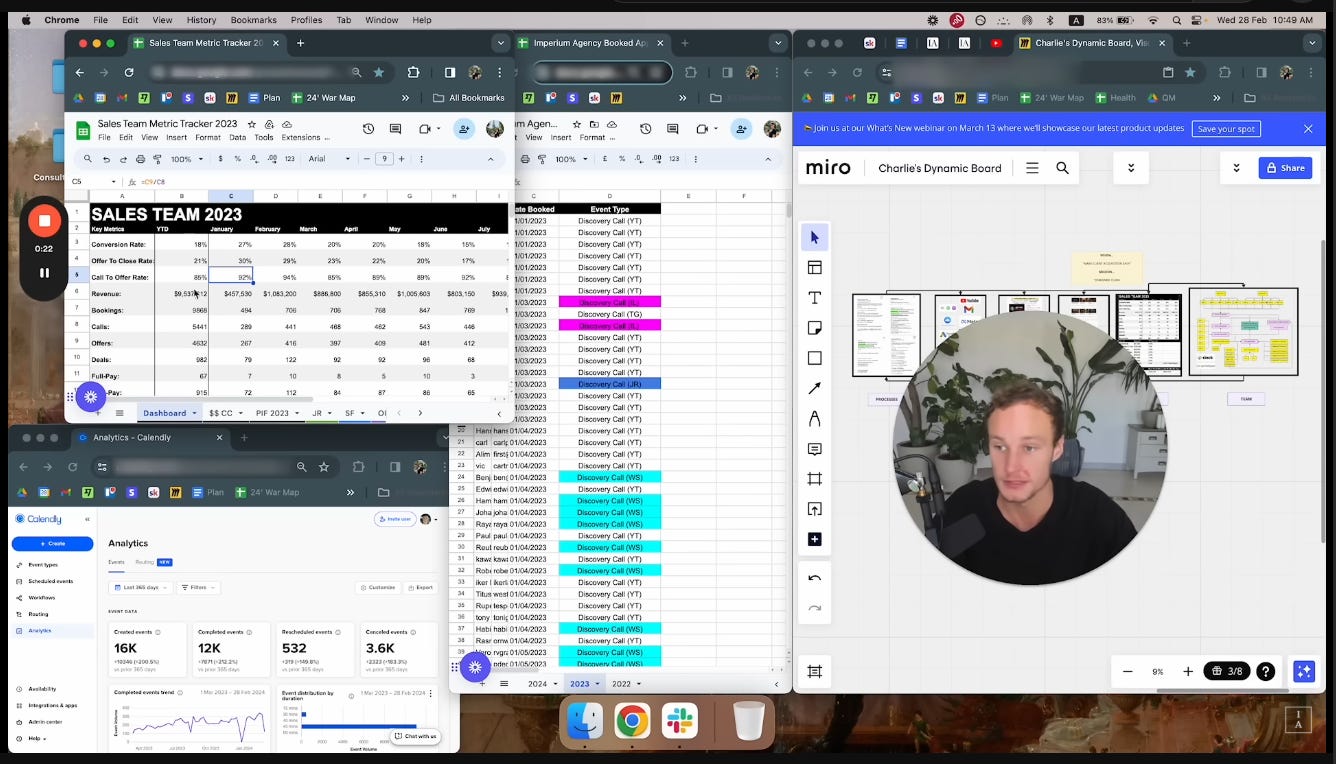Click the Miro redo arrow

814,608
